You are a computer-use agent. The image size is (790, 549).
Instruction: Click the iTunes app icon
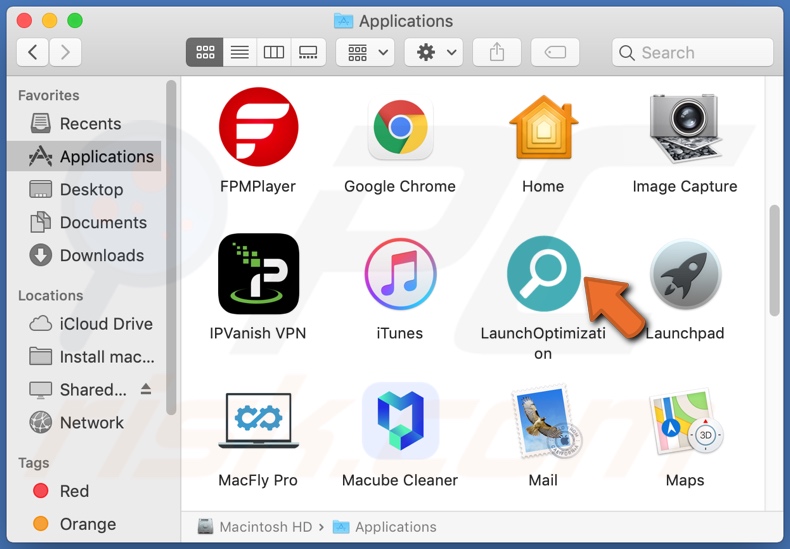[401, 274]
